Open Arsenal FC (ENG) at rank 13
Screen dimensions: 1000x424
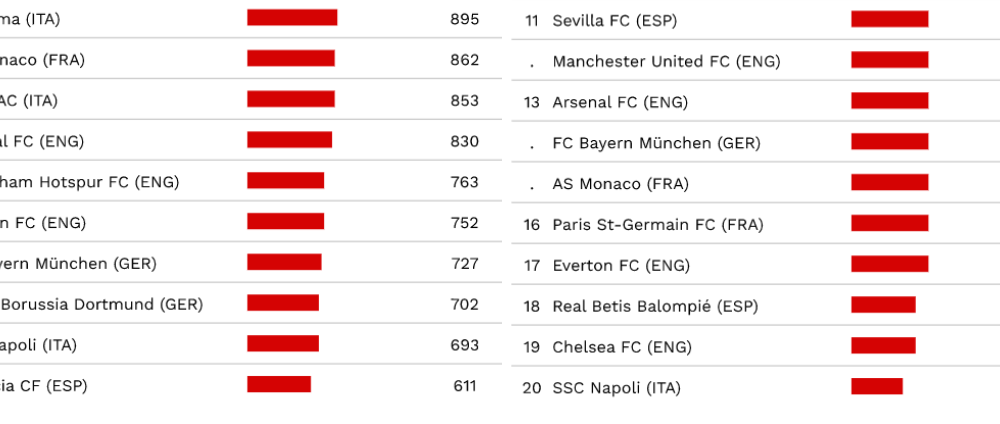(x=620, y=102)
